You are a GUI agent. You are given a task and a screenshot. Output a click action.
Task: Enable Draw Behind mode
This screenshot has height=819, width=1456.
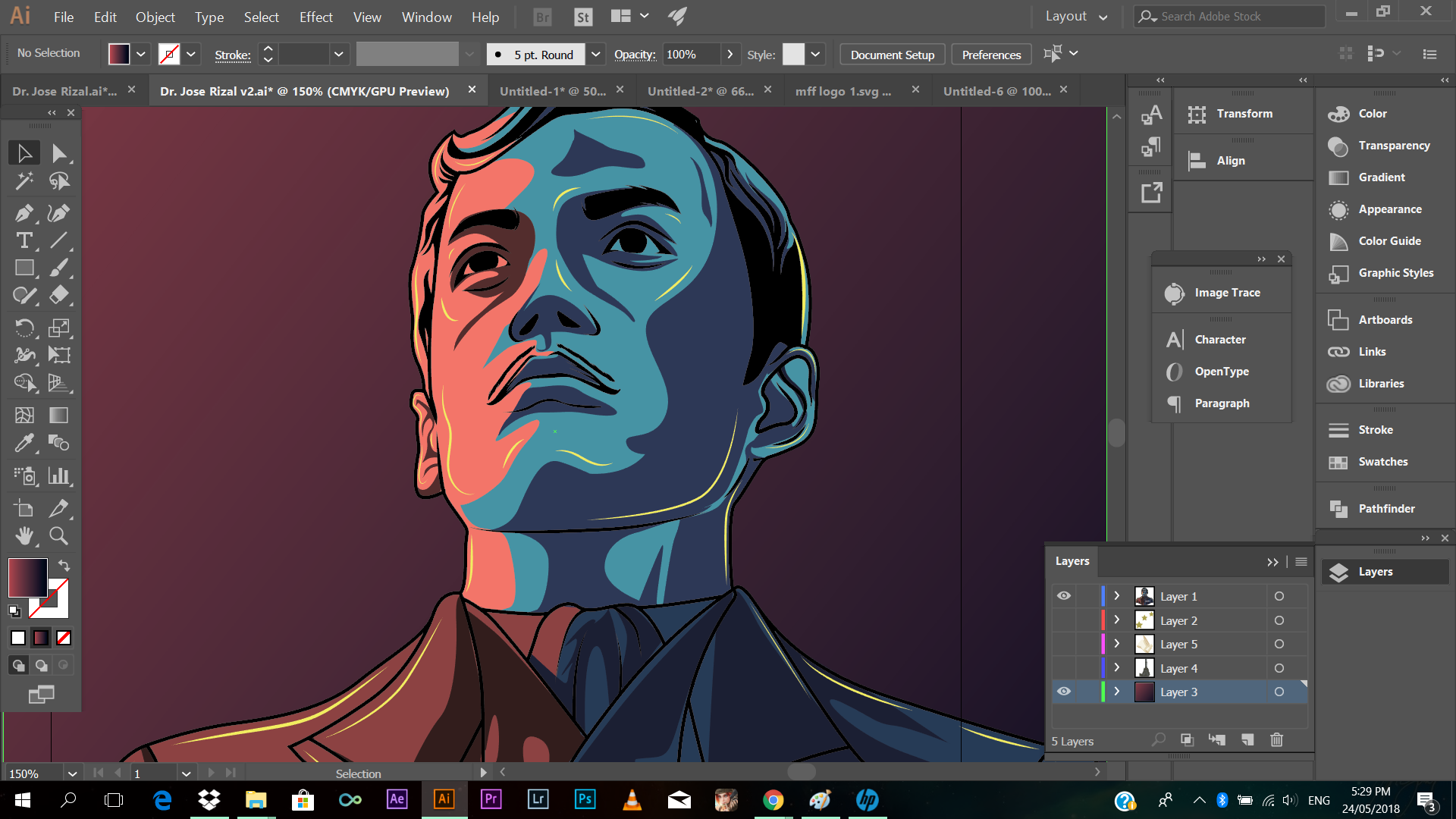tap(41, 665)
